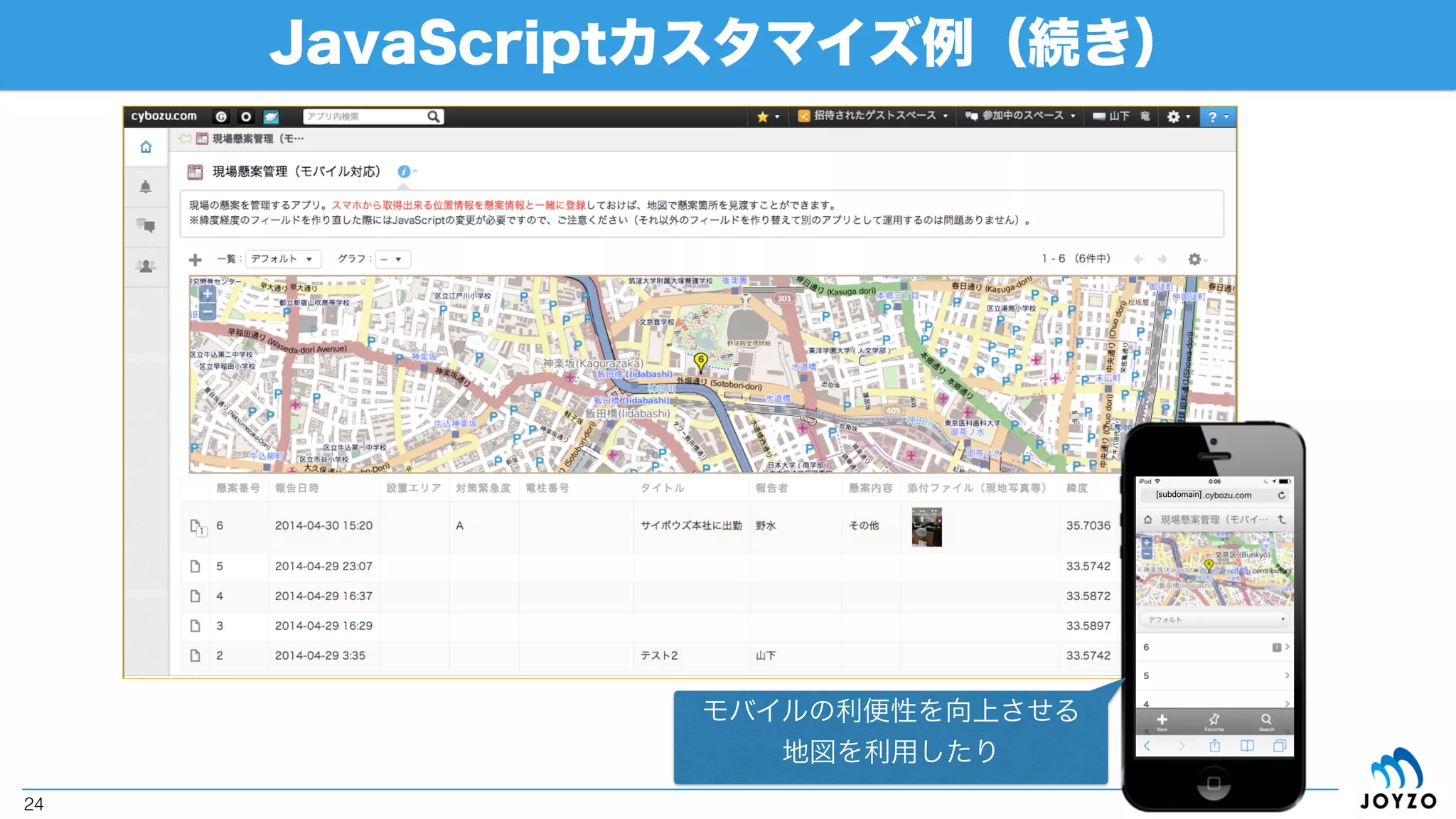Click the Office O icon in header
This screenshot has width=1456, height=819.
(246, 117)
